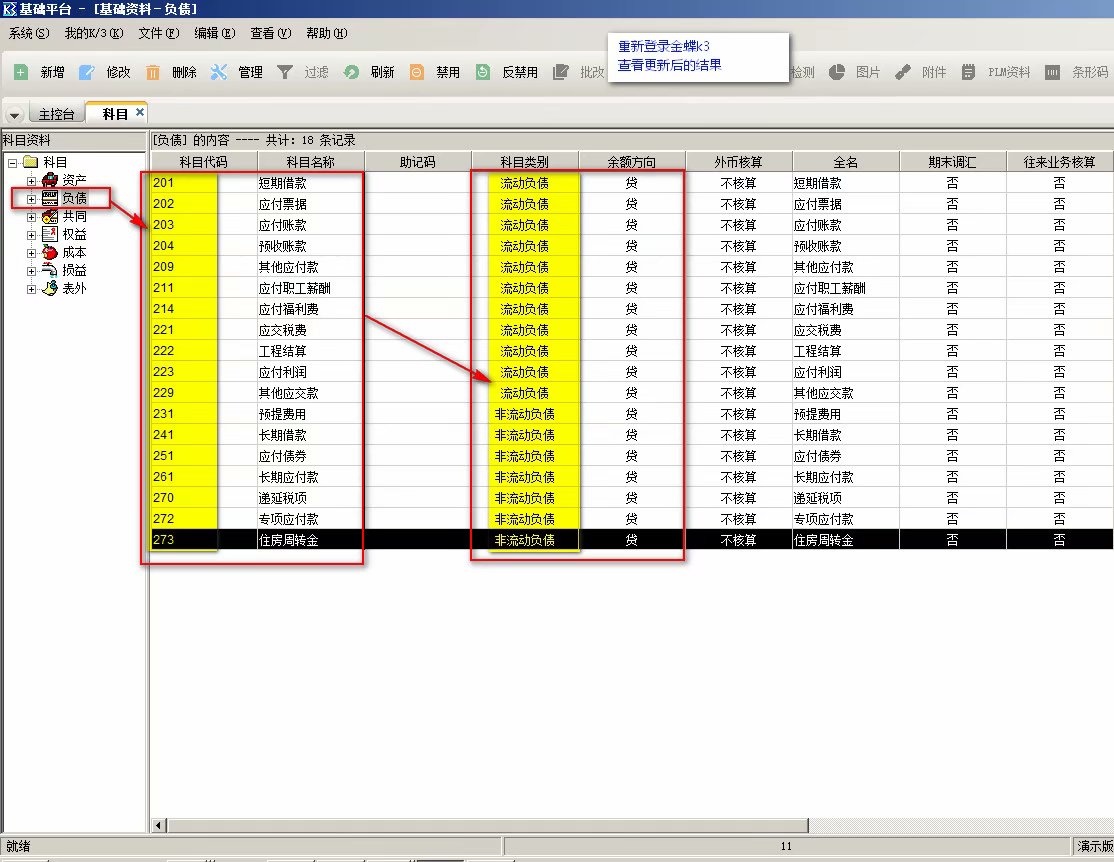Click the 重新登录金蝶k3 link
The width and height of the screenshot is (1114, 862).
tap(664, 46)
